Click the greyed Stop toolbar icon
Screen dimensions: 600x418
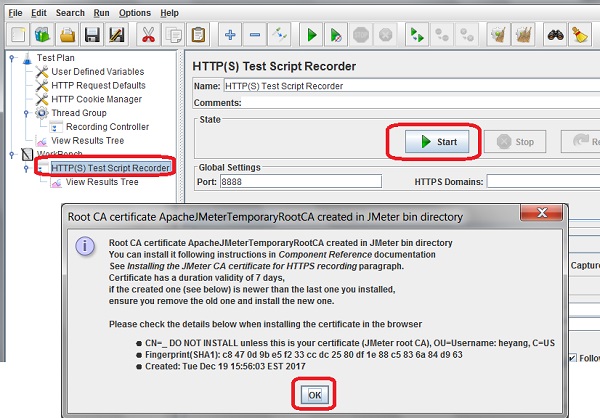361,35
